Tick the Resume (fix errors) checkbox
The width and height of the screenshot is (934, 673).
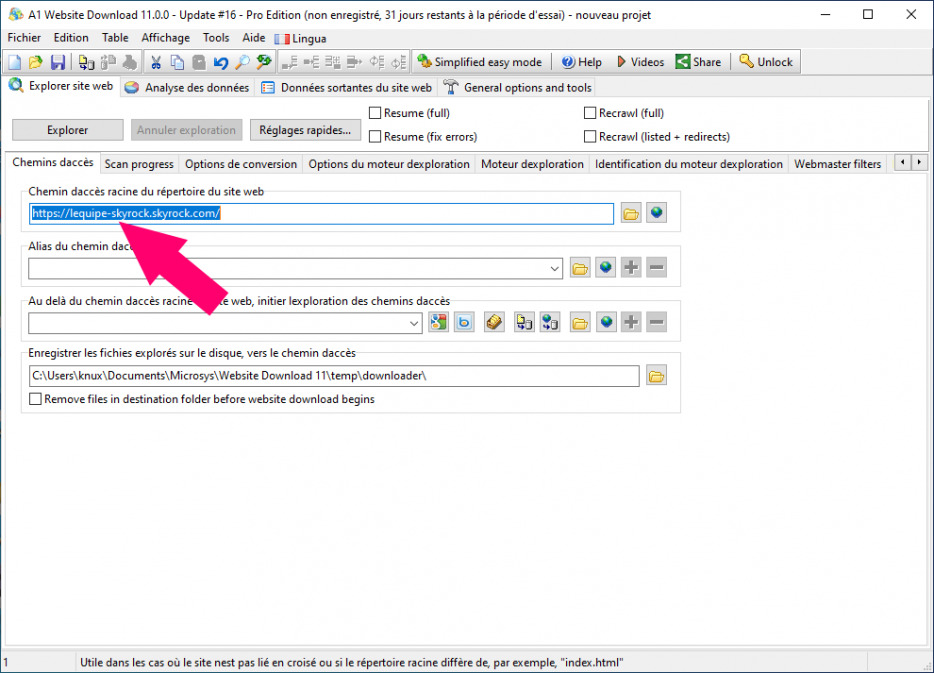tap(375, 137)
